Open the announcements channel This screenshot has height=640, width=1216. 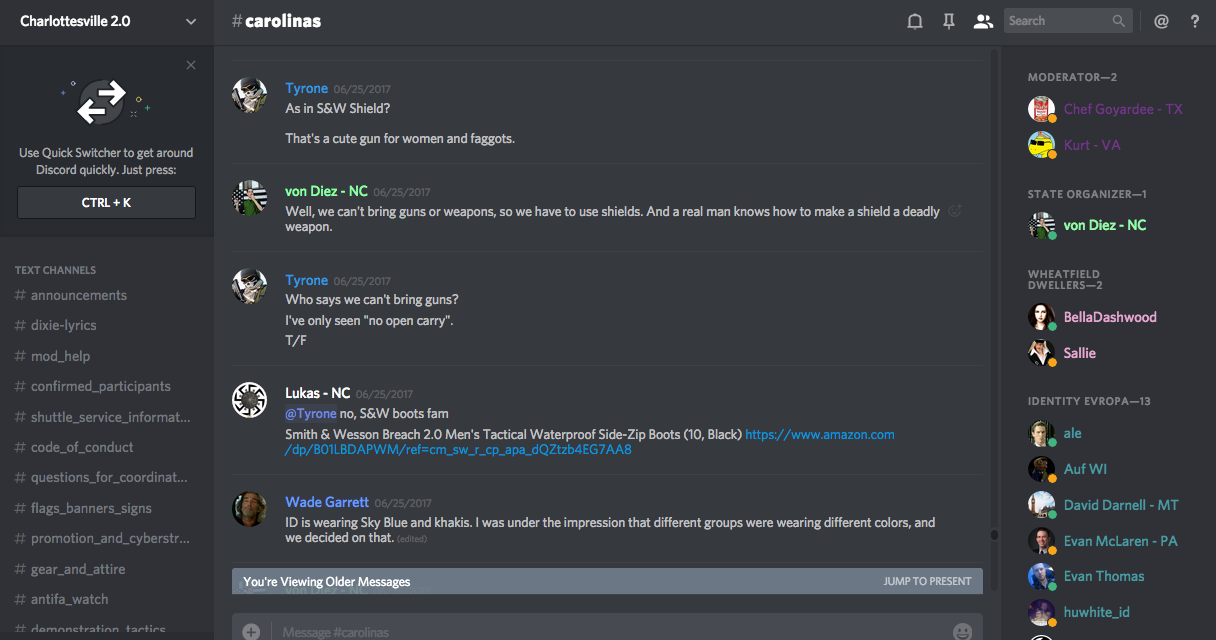[x=79, y=295]
